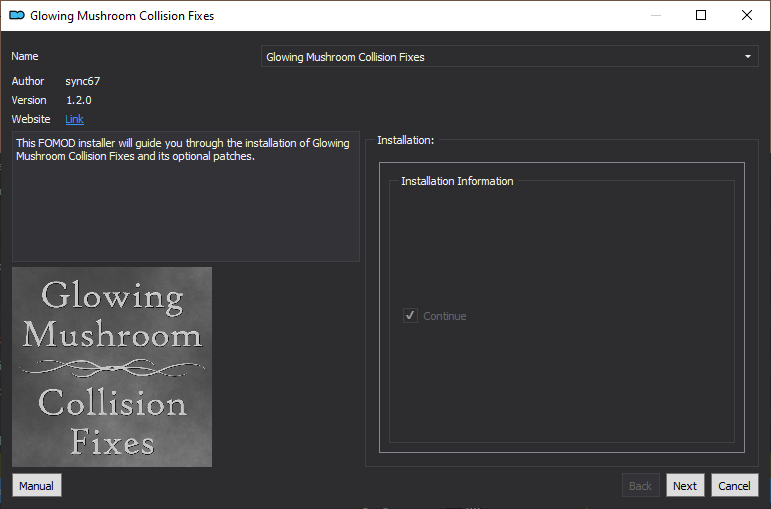
Task: Click the window title text in title bar
Action: 122,16
